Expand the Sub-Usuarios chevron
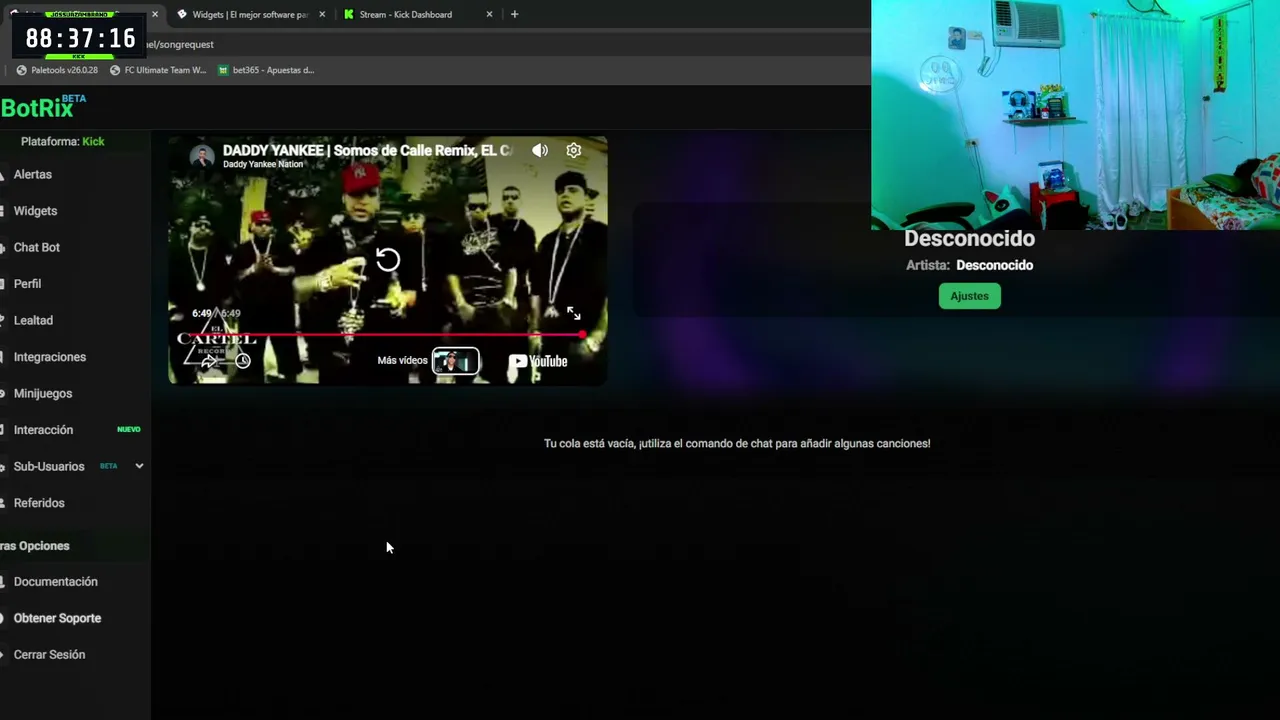Image resolution: width=1280 pixels, height=720 pixels. tap(139, 466)
